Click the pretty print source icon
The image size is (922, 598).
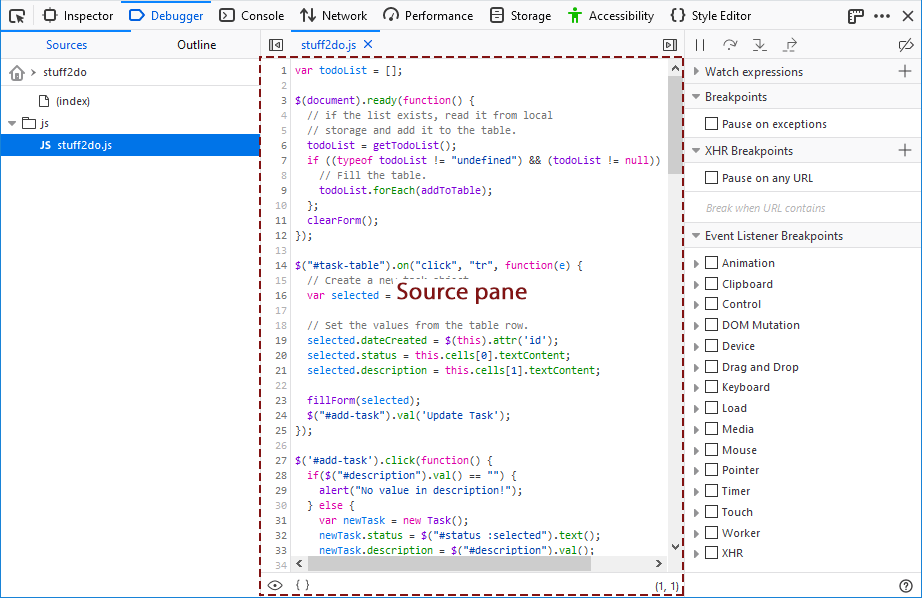coord(303,585)
